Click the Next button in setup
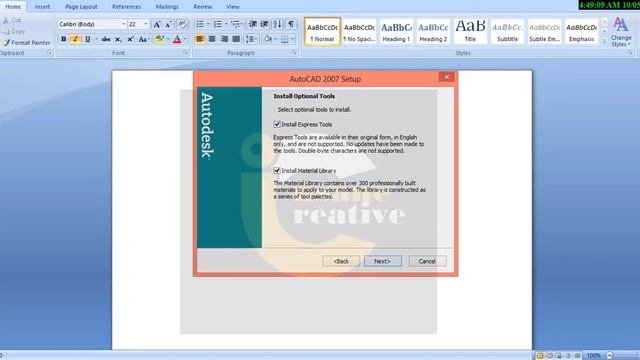The width and height of the screenshot is (640, 360). (x=382, y=261)
